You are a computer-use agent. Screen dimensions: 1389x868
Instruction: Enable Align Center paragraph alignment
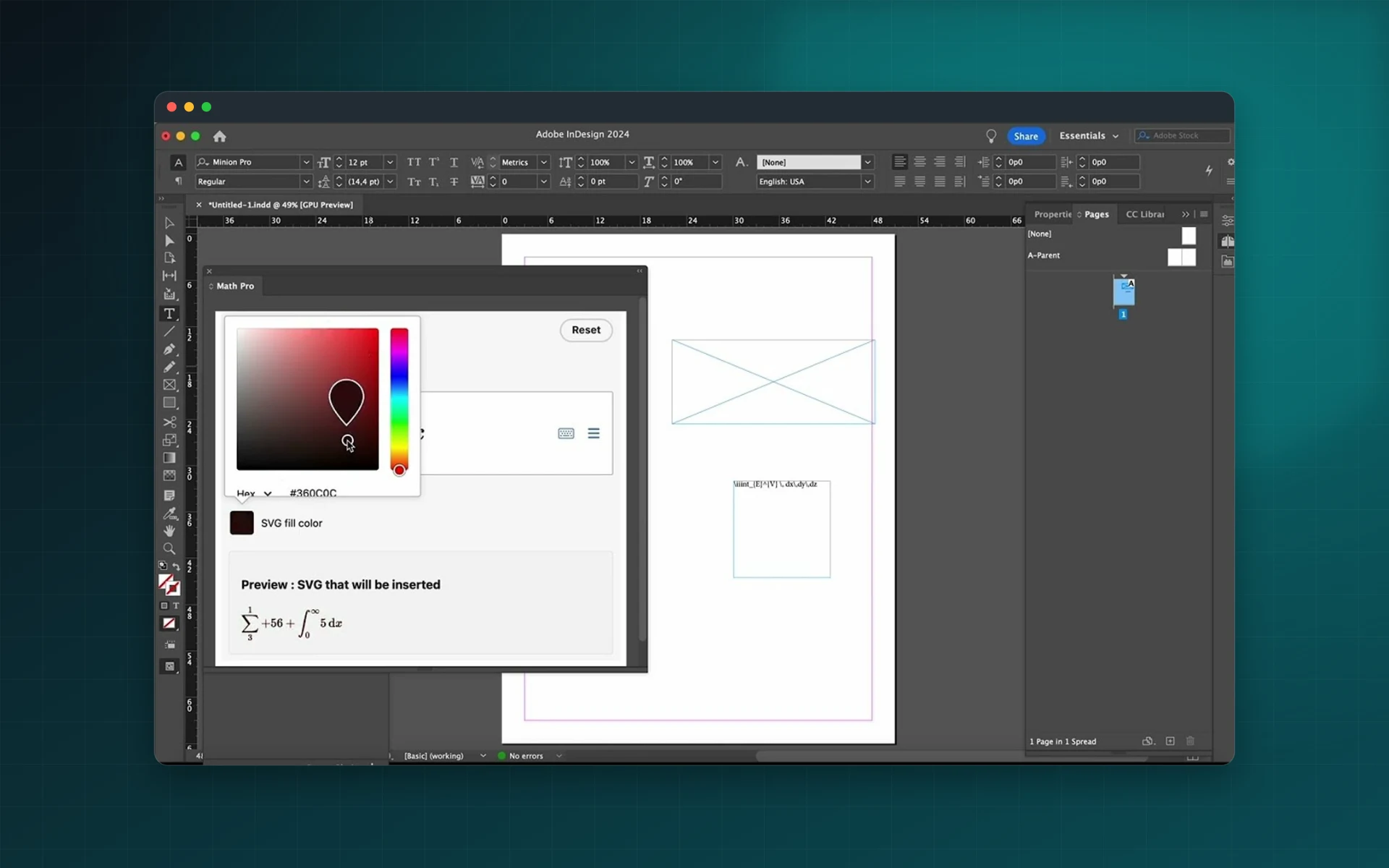[919, 162]
